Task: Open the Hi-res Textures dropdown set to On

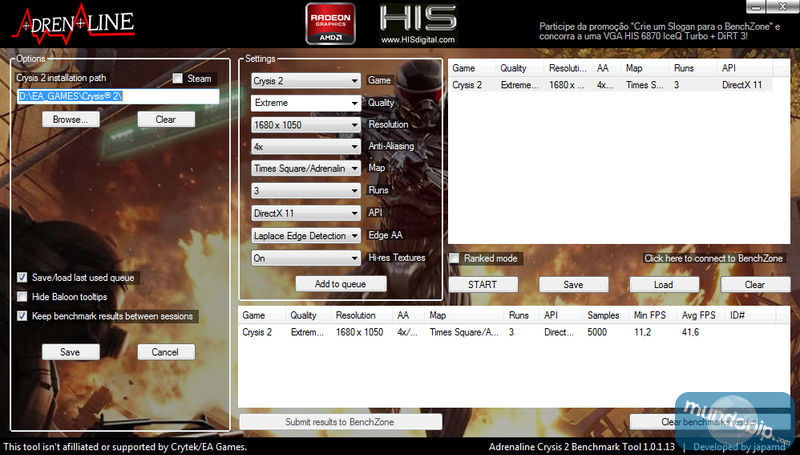Action: [x=306, y=258]
